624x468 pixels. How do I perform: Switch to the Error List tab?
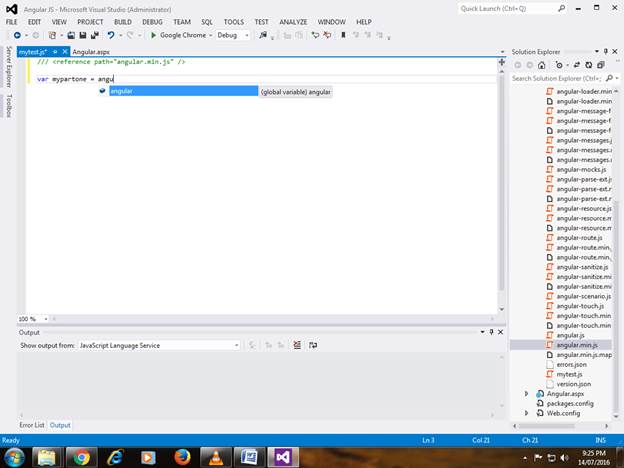tap(32, 425)
